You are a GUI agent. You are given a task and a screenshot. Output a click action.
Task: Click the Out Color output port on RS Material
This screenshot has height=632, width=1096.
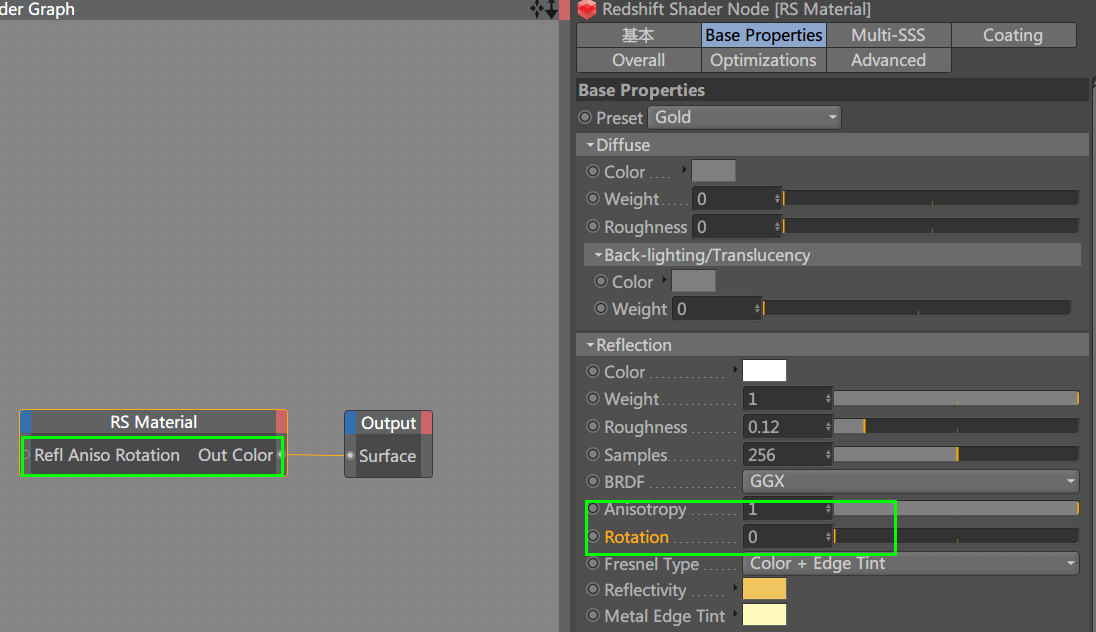click(x=282, y=455)
